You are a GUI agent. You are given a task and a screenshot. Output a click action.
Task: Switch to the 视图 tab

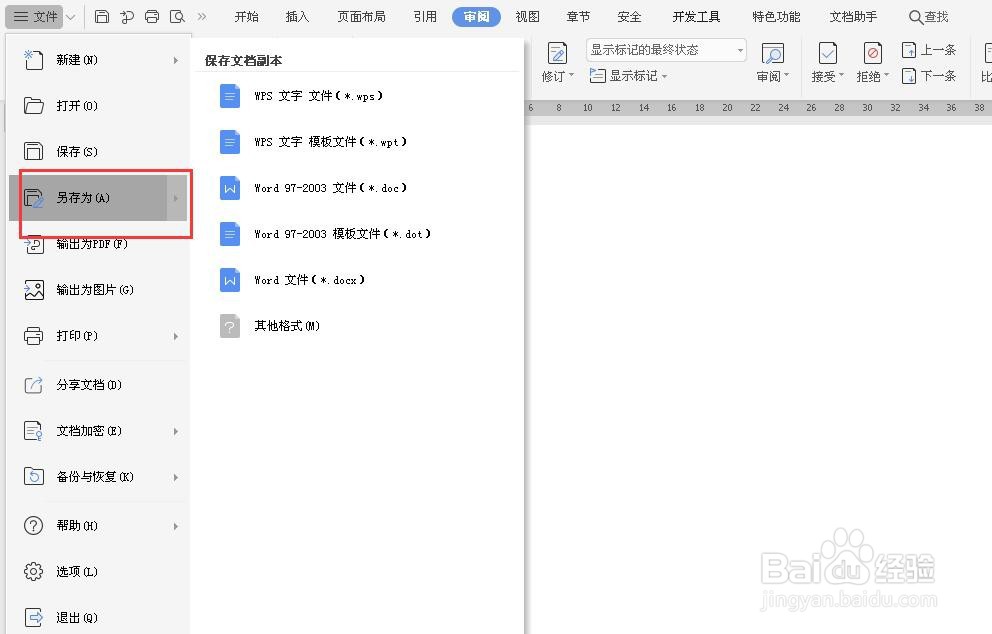(528, 16)
